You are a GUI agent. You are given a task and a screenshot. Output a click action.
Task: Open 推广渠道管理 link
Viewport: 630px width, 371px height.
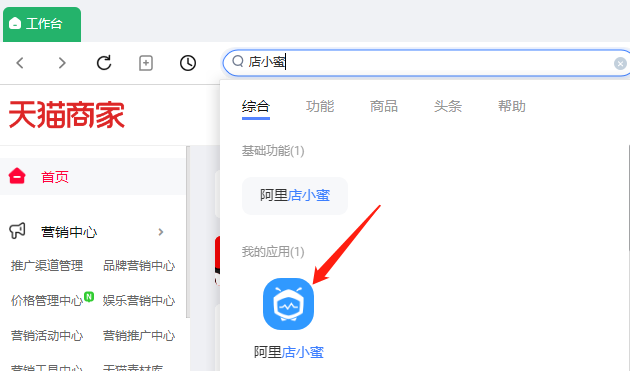point(47,266)
